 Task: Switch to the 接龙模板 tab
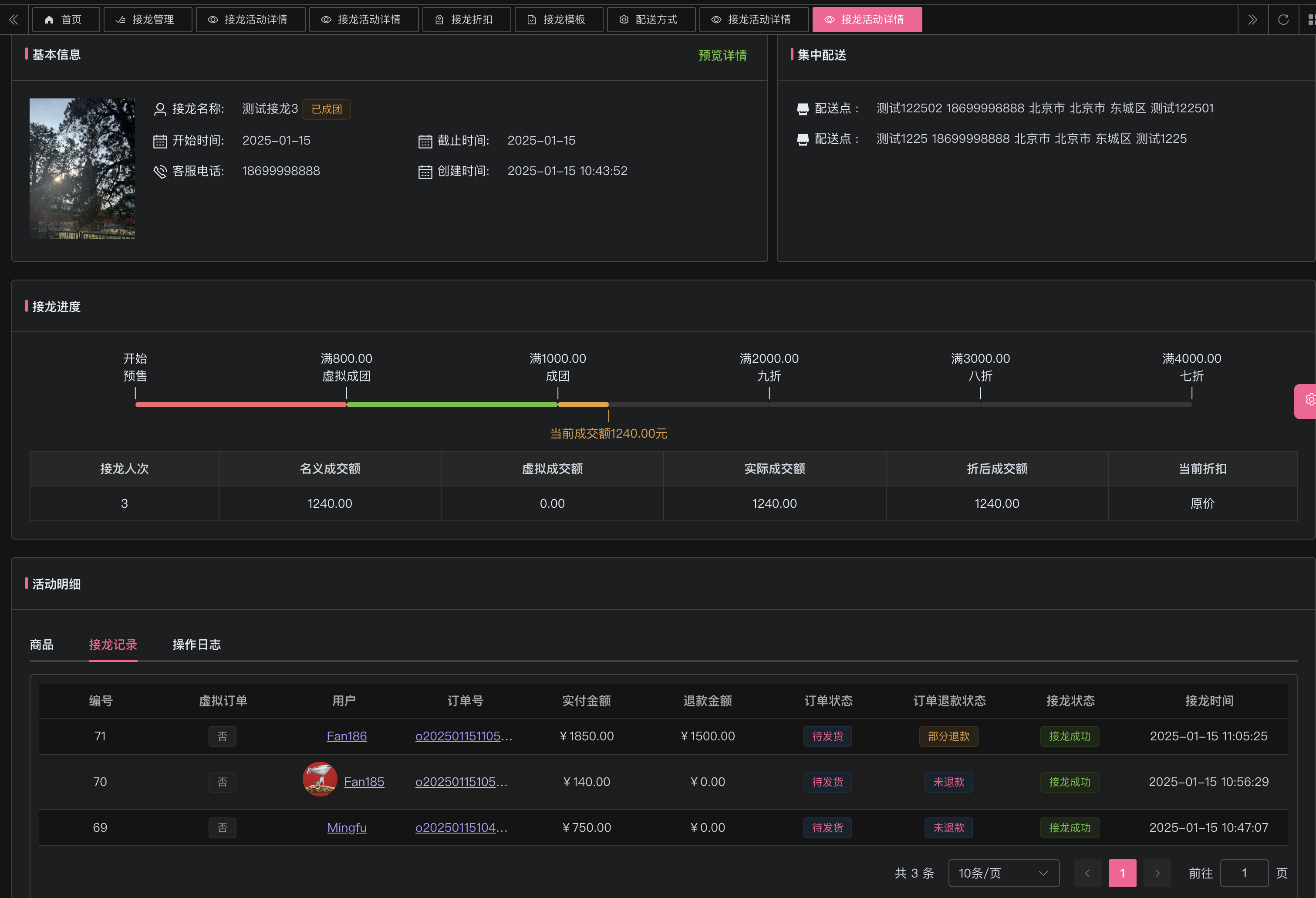click(559, 20)
